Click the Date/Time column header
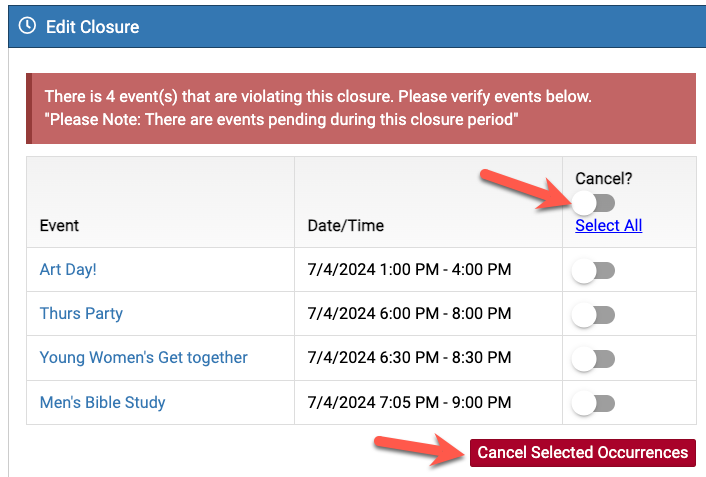 345,226
